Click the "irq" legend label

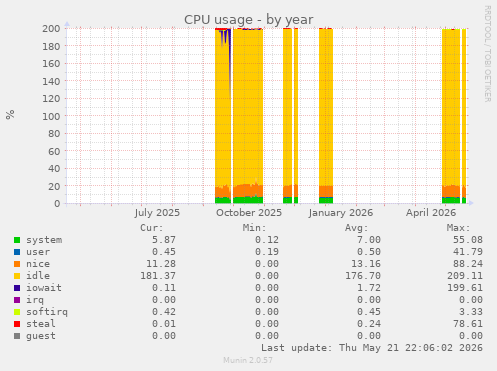(x=35, y=300)
